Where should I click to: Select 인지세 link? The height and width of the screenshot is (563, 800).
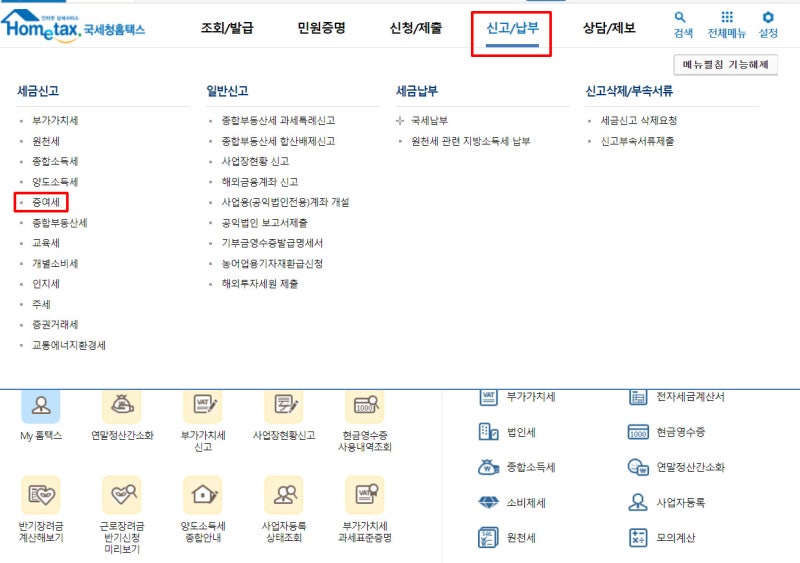46,284
